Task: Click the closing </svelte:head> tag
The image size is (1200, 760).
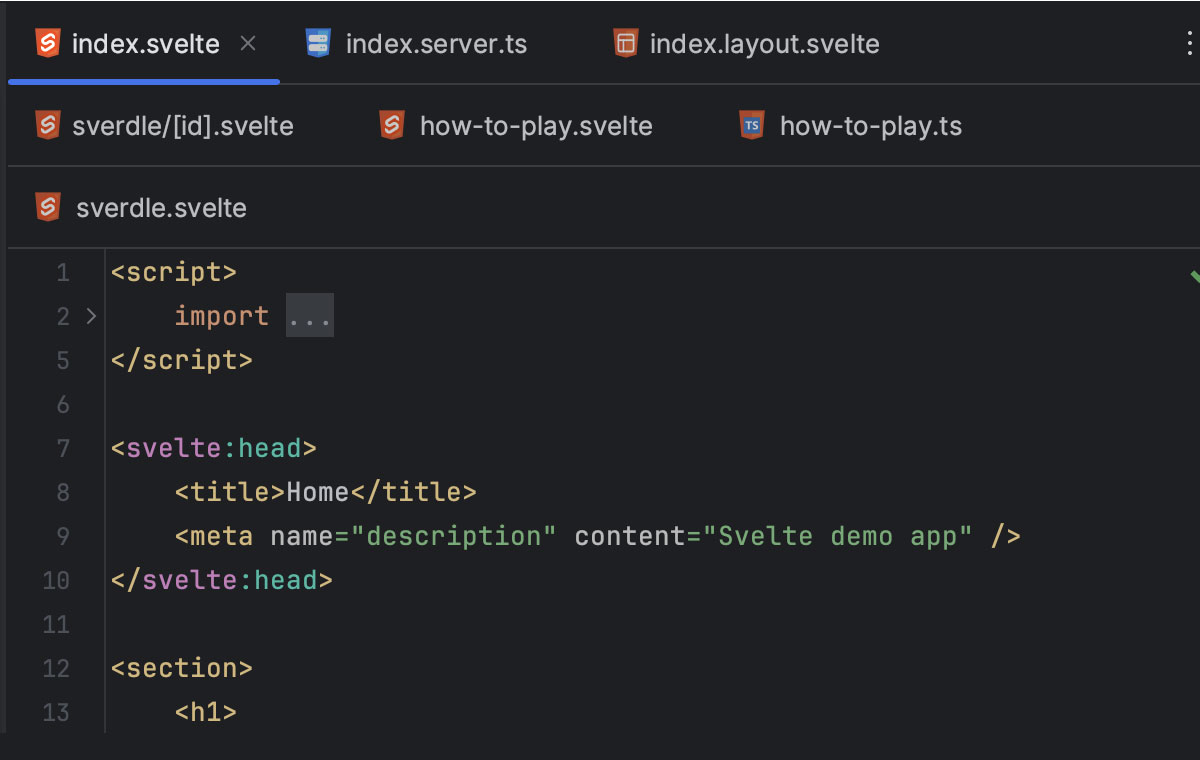Action: 222,580
